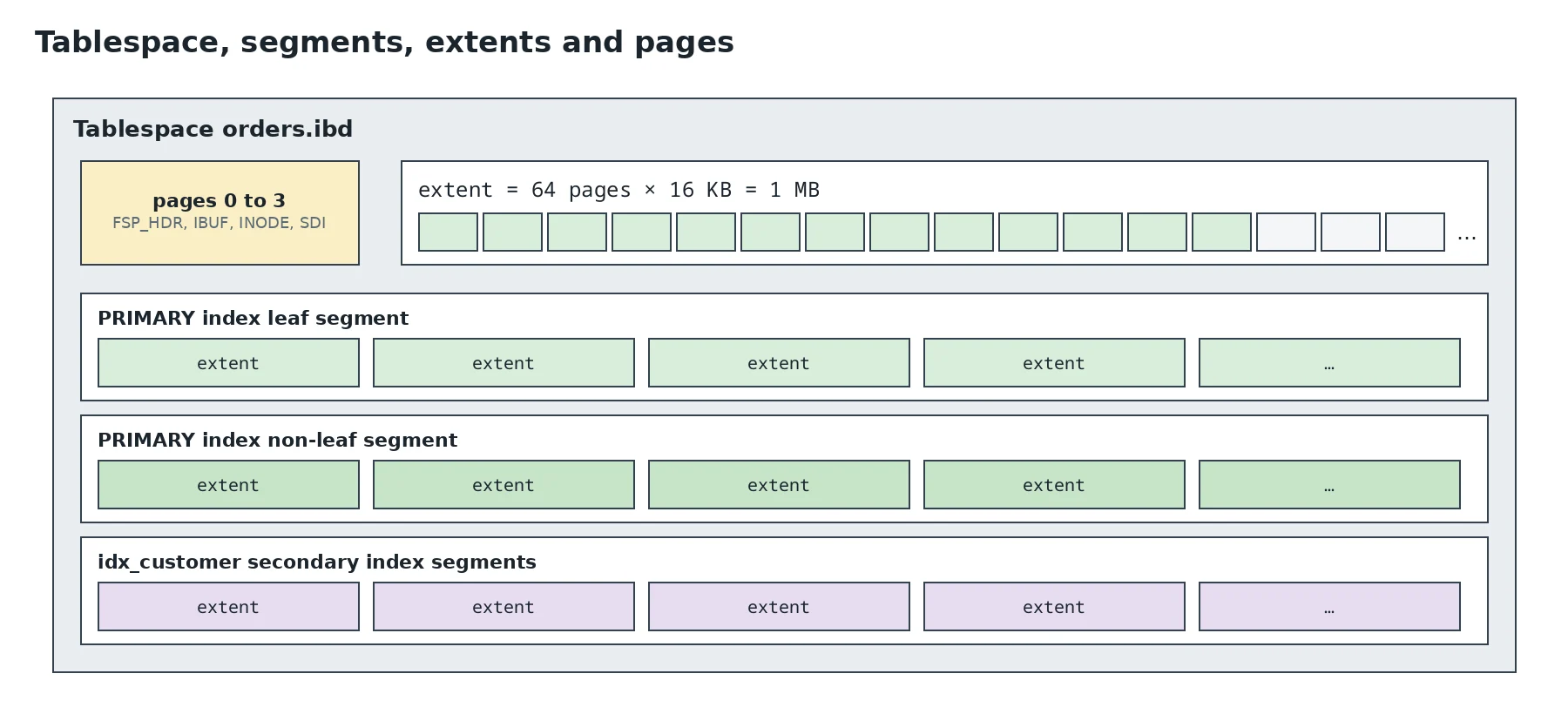
Task: Click the last empty gray page square
Action: click(1415, 232)
